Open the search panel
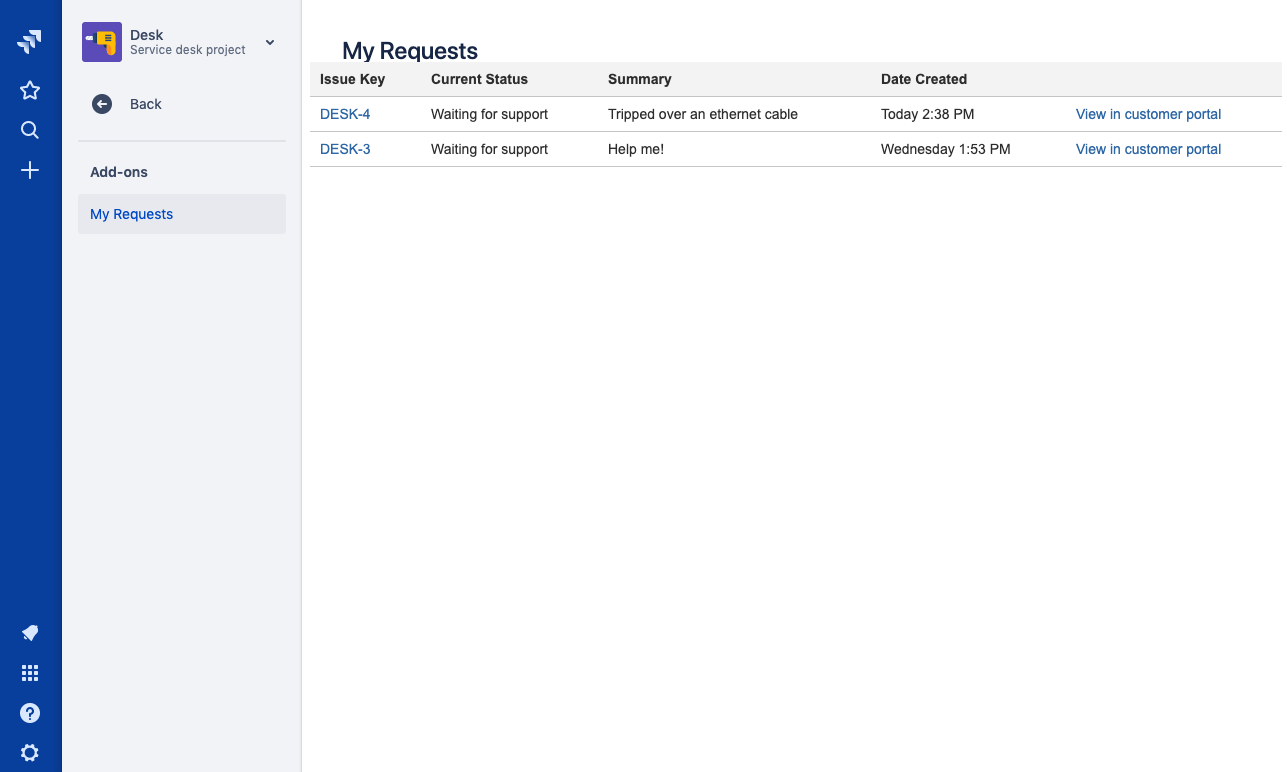 coord(29,130)
